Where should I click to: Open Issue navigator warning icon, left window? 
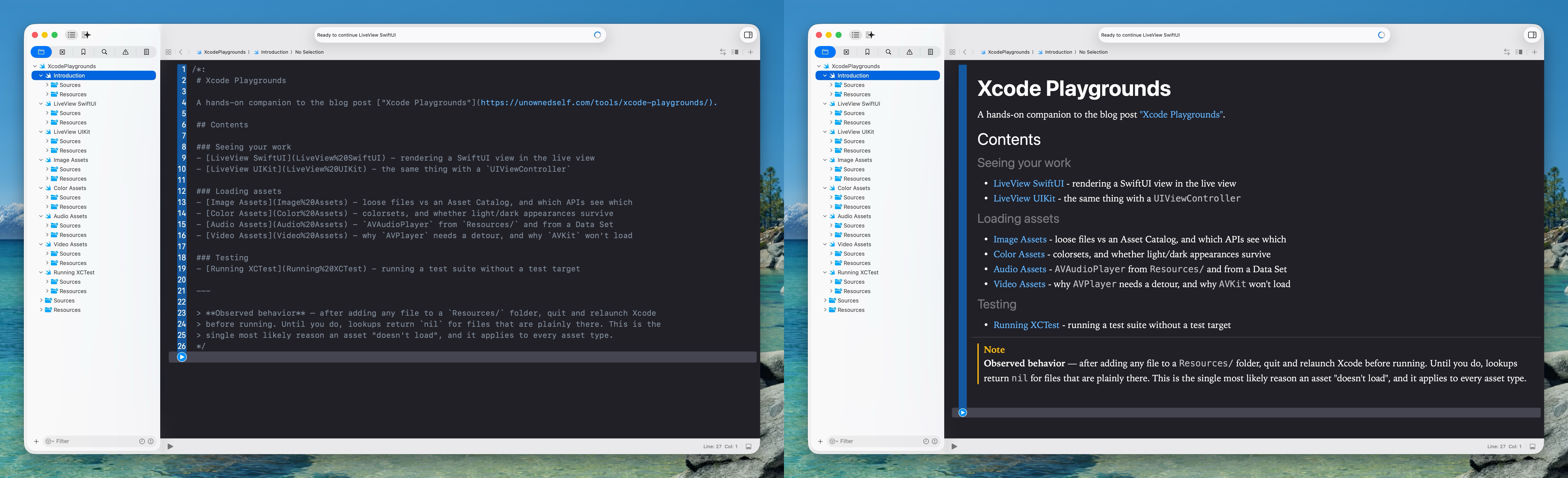click(x=125, y=52)
